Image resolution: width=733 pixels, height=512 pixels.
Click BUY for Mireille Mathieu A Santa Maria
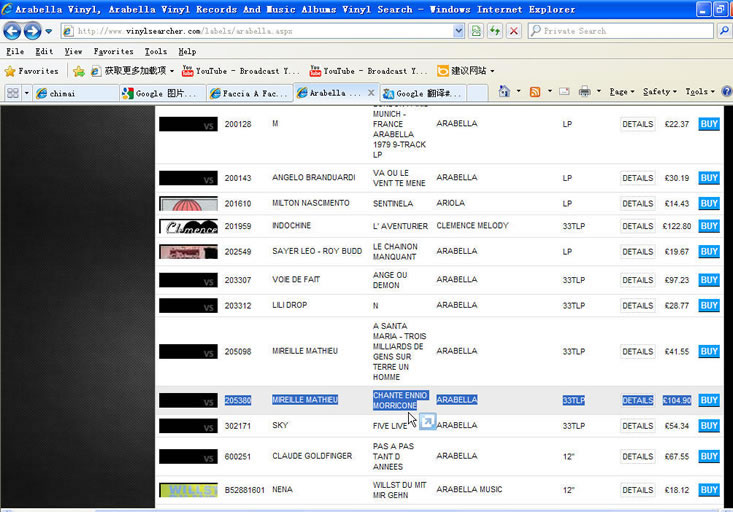click(x=709, y=351)
